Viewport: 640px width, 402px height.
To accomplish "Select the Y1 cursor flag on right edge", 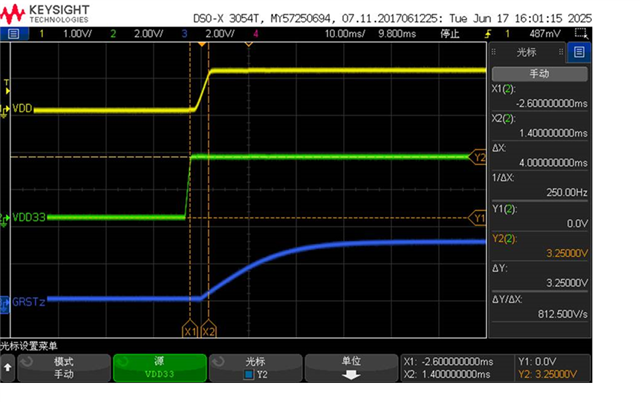I will point(478,218).
